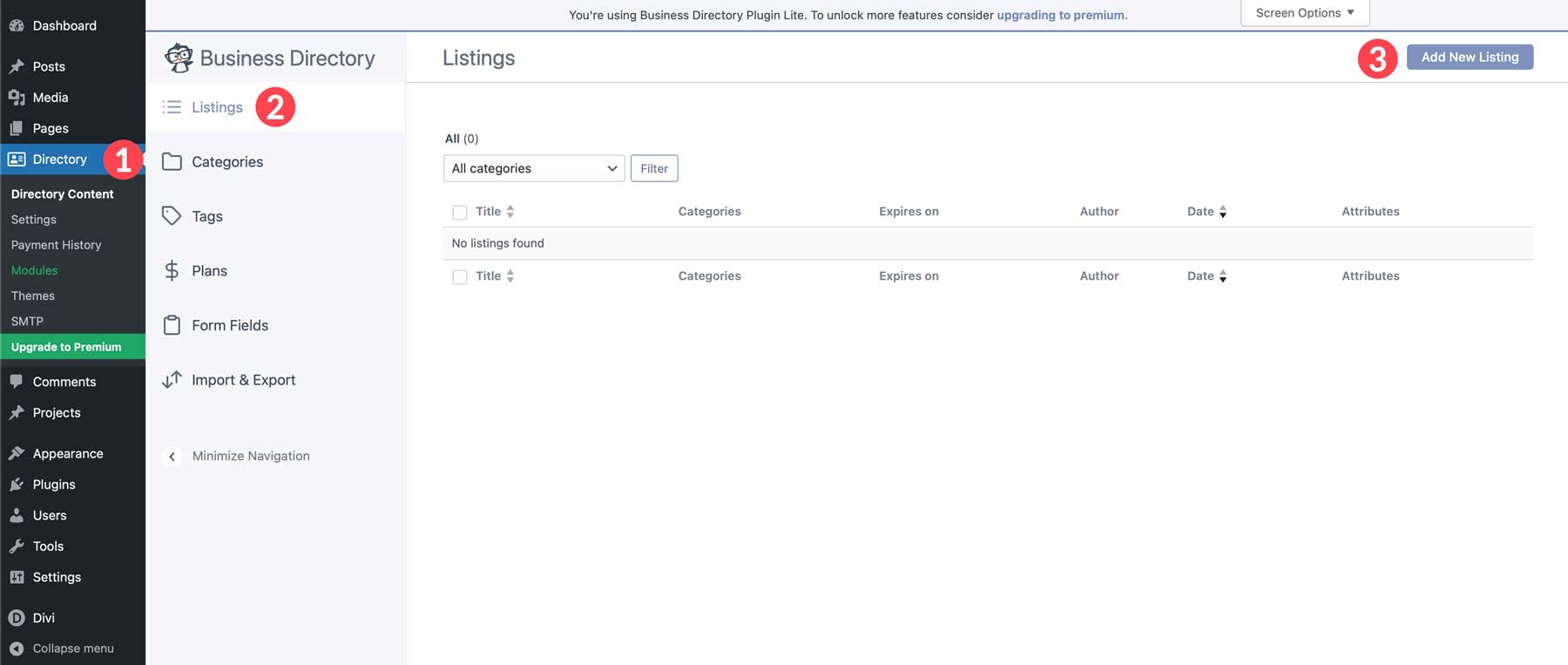Image resolution: width=1568 pixels, height=665 pixels.
Task: Expand the Screen Options panel
Action: [x=1304, y=13]
